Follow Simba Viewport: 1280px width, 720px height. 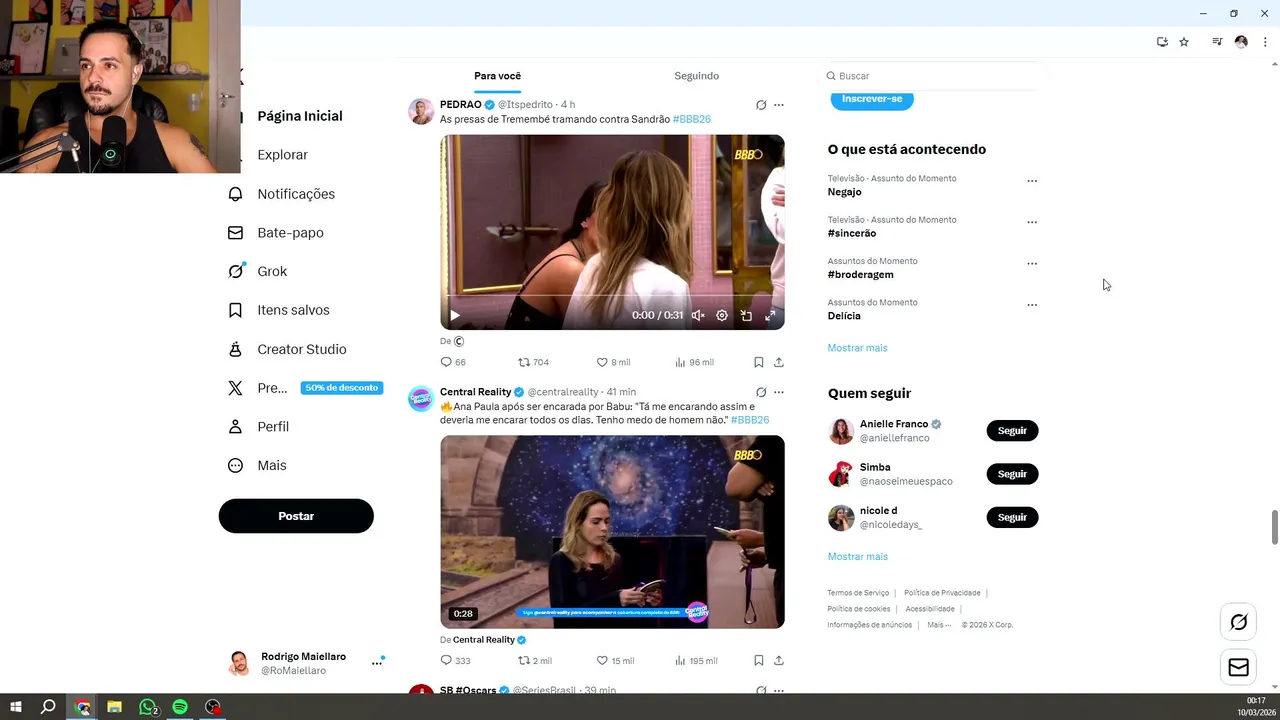tap(1012, 474)
